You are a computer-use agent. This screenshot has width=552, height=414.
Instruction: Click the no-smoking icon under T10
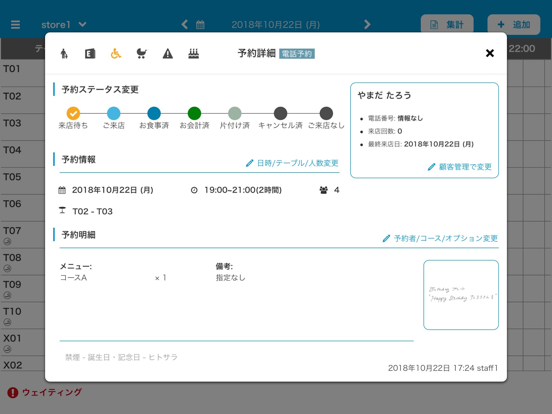[7, 322]
